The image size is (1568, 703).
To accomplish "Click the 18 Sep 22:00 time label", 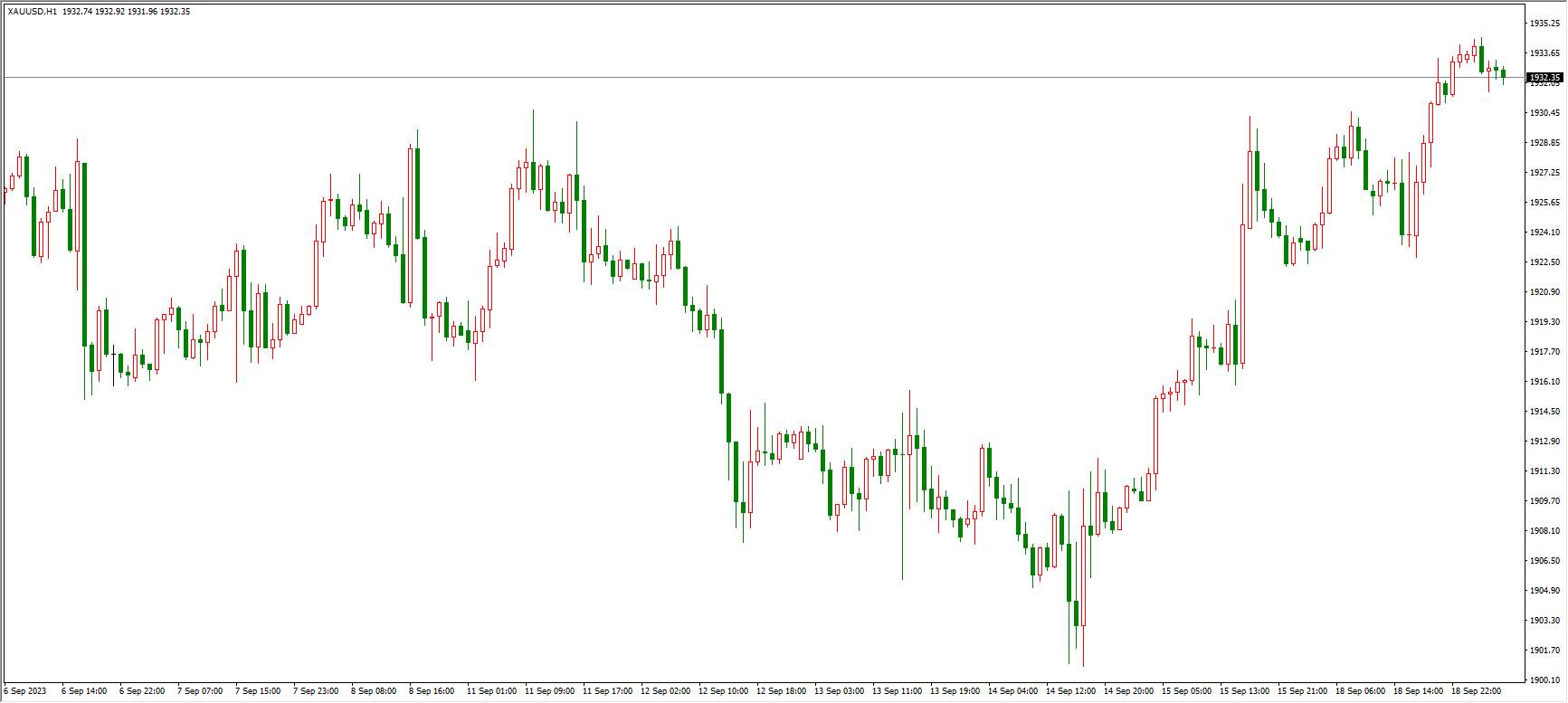I will click(1476, 691).
